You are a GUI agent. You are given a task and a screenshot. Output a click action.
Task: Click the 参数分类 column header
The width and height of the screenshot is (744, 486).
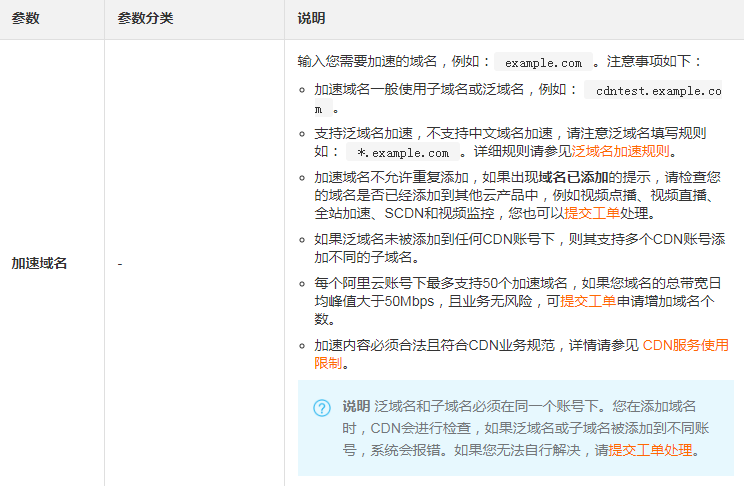144,19
